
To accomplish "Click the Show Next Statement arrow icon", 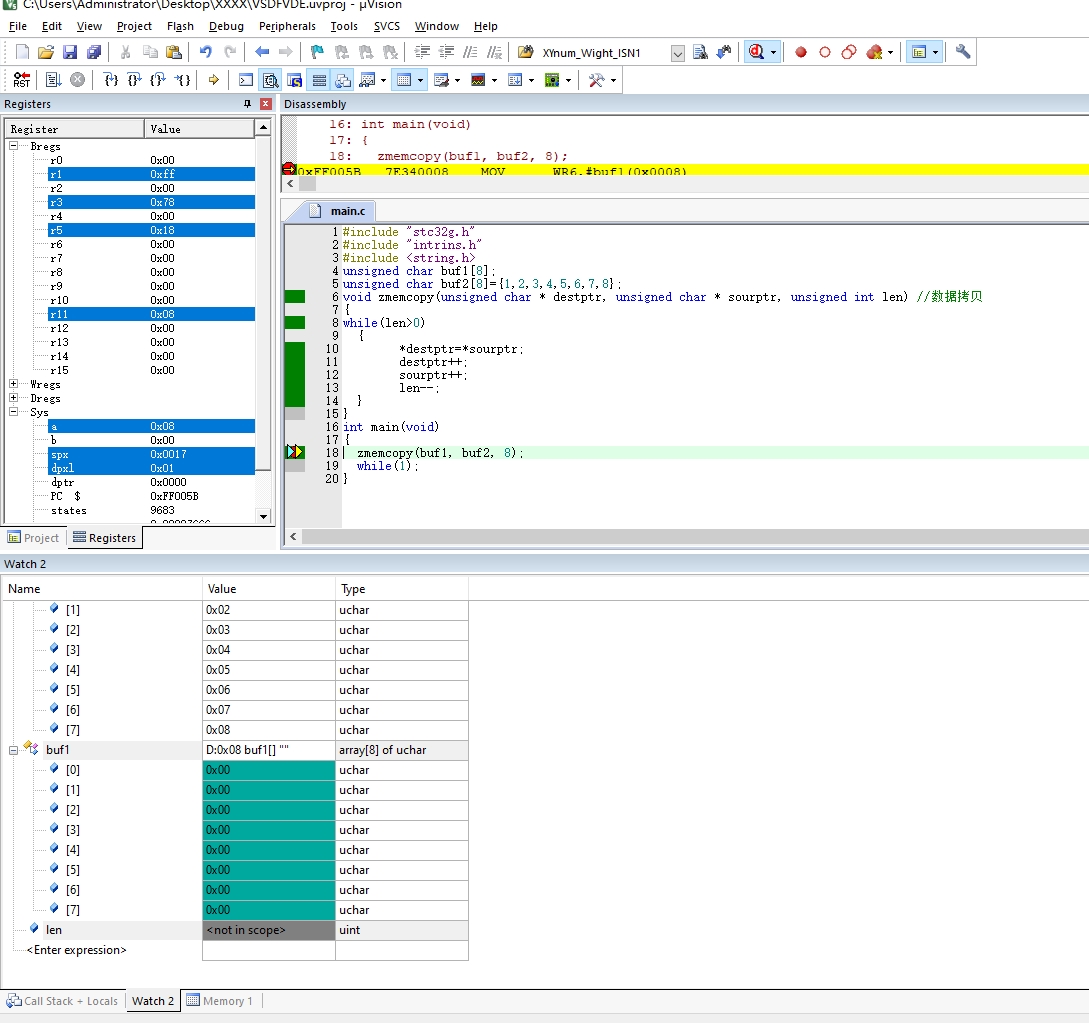I will [x=214, y=80].
